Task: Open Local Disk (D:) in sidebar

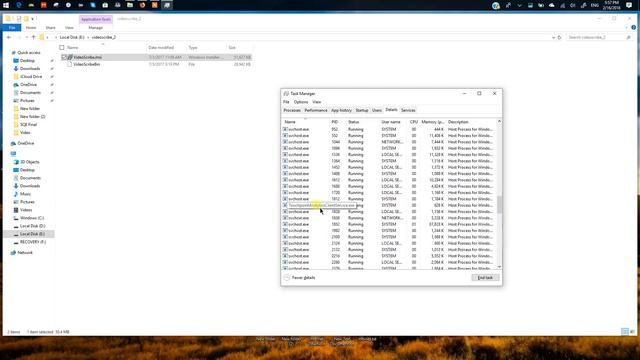Action: point(33,226)
